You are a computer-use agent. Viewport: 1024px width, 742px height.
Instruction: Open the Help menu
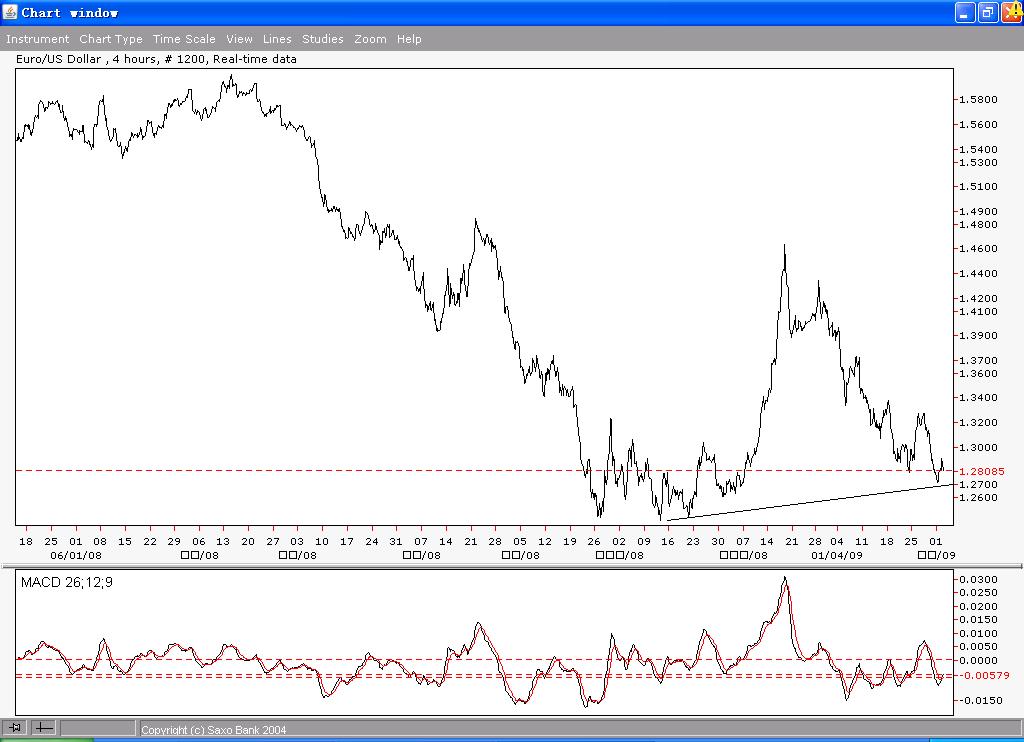pos(409,39)
